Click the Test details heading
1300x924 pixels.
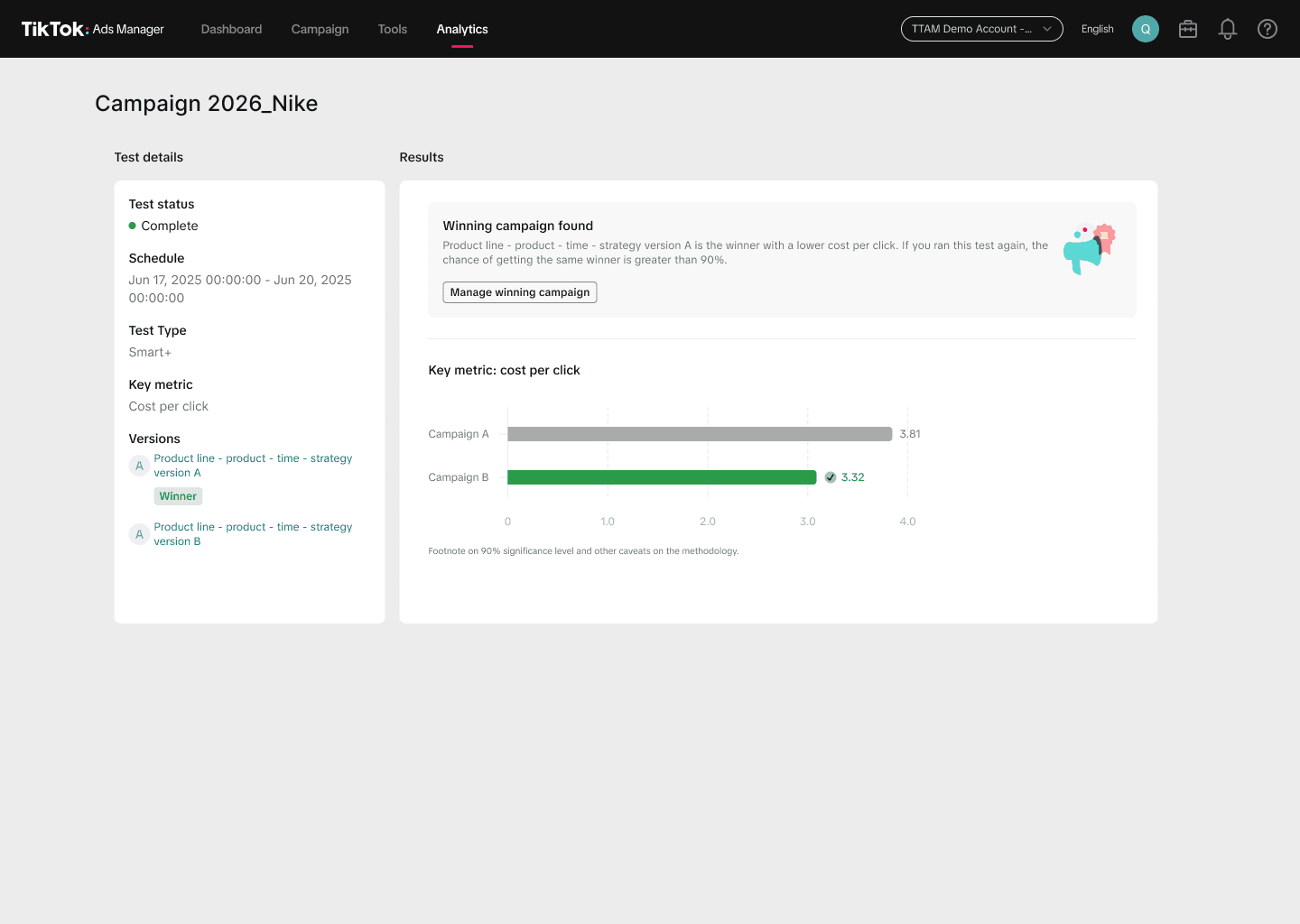(149, 157)
